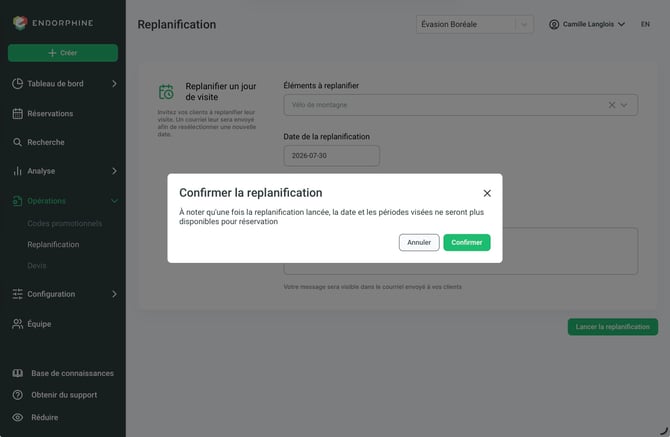
Task: Confirm the replanification
Action: tap(467, 242)
